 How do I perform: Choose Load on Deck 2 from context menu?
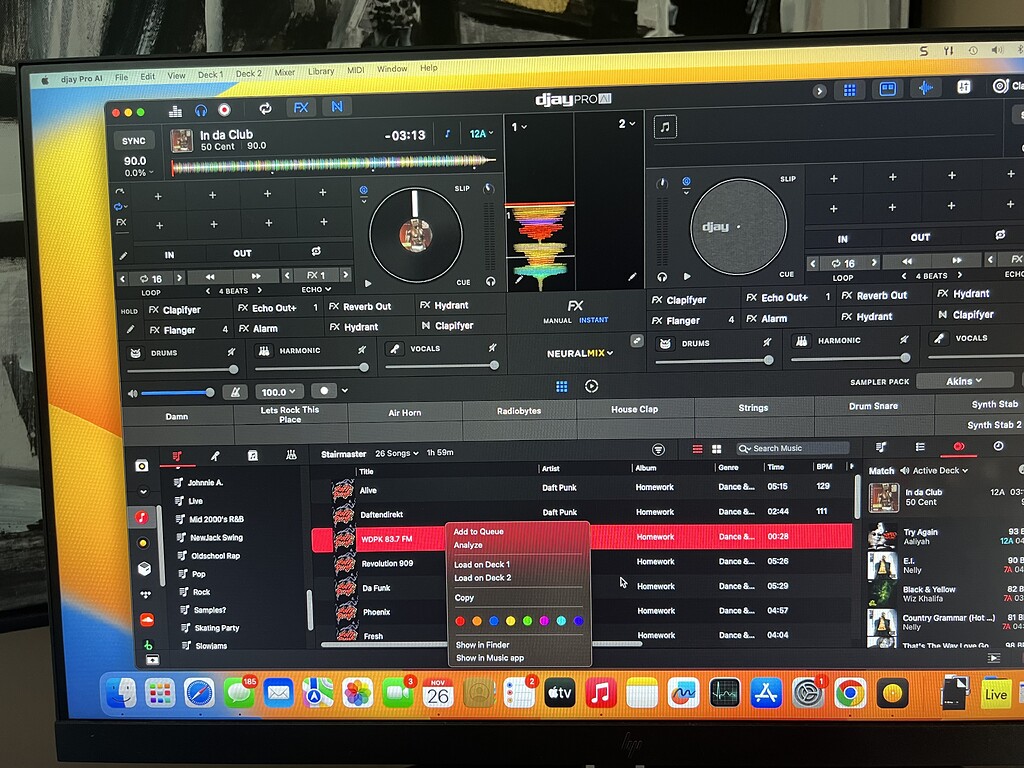coord(482,578)
